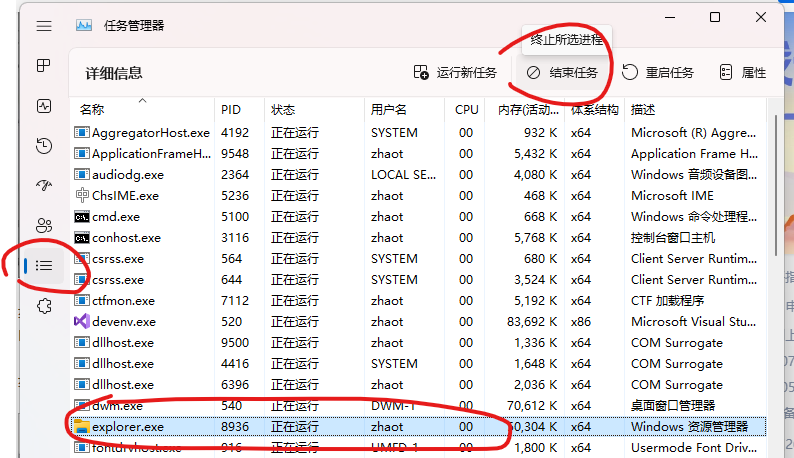
Task: Maximize the Task Manager window
Action: [715, 17]
